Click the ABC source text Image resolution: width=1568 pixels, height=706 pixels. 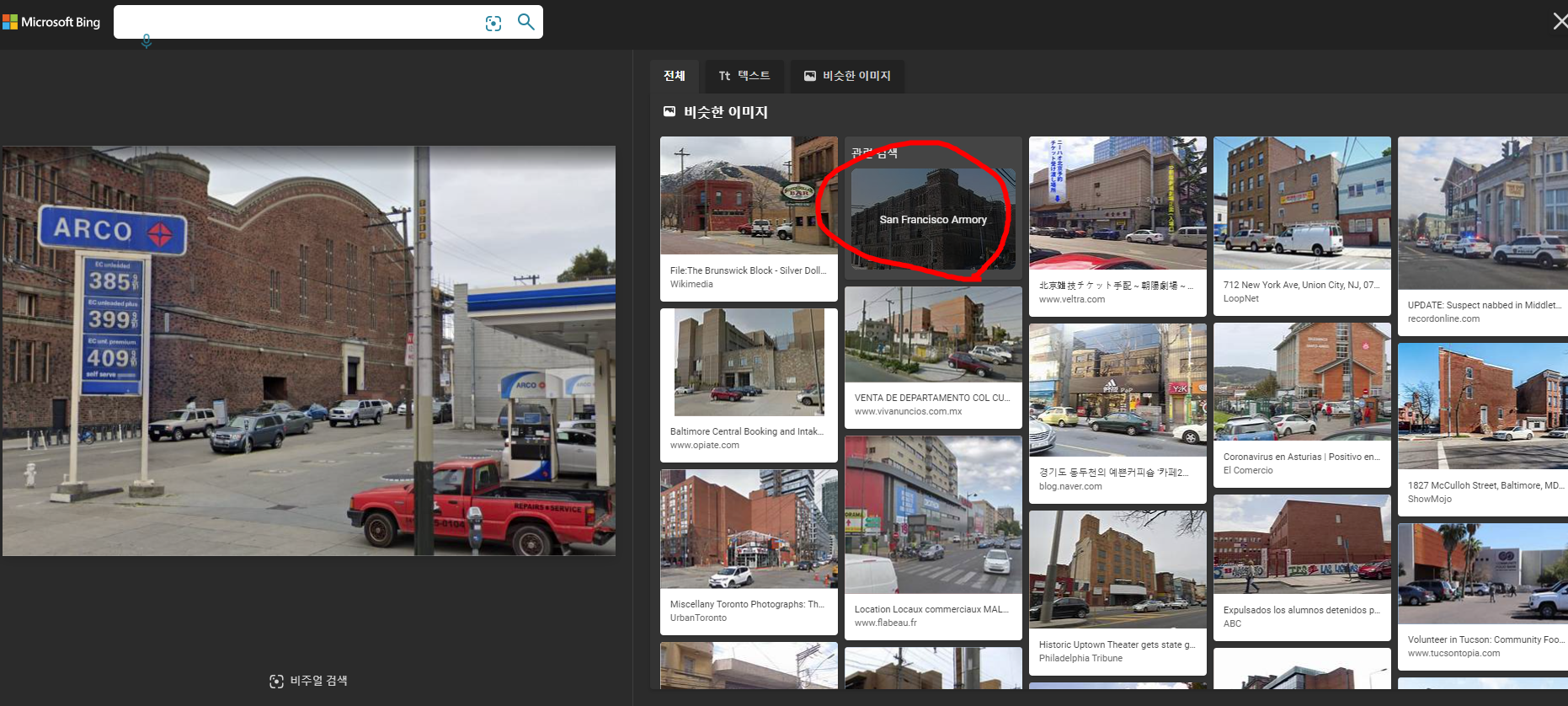click(1232, 624)
